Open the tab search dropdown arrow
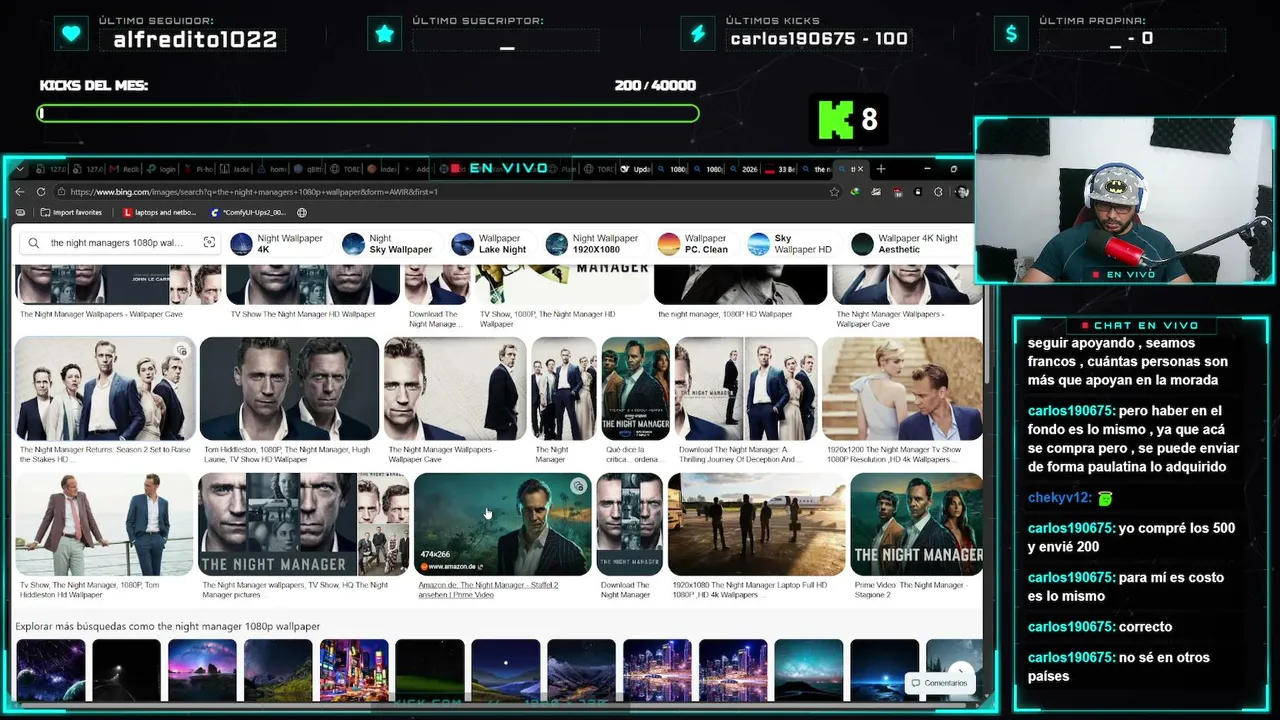 coord(18,169)
